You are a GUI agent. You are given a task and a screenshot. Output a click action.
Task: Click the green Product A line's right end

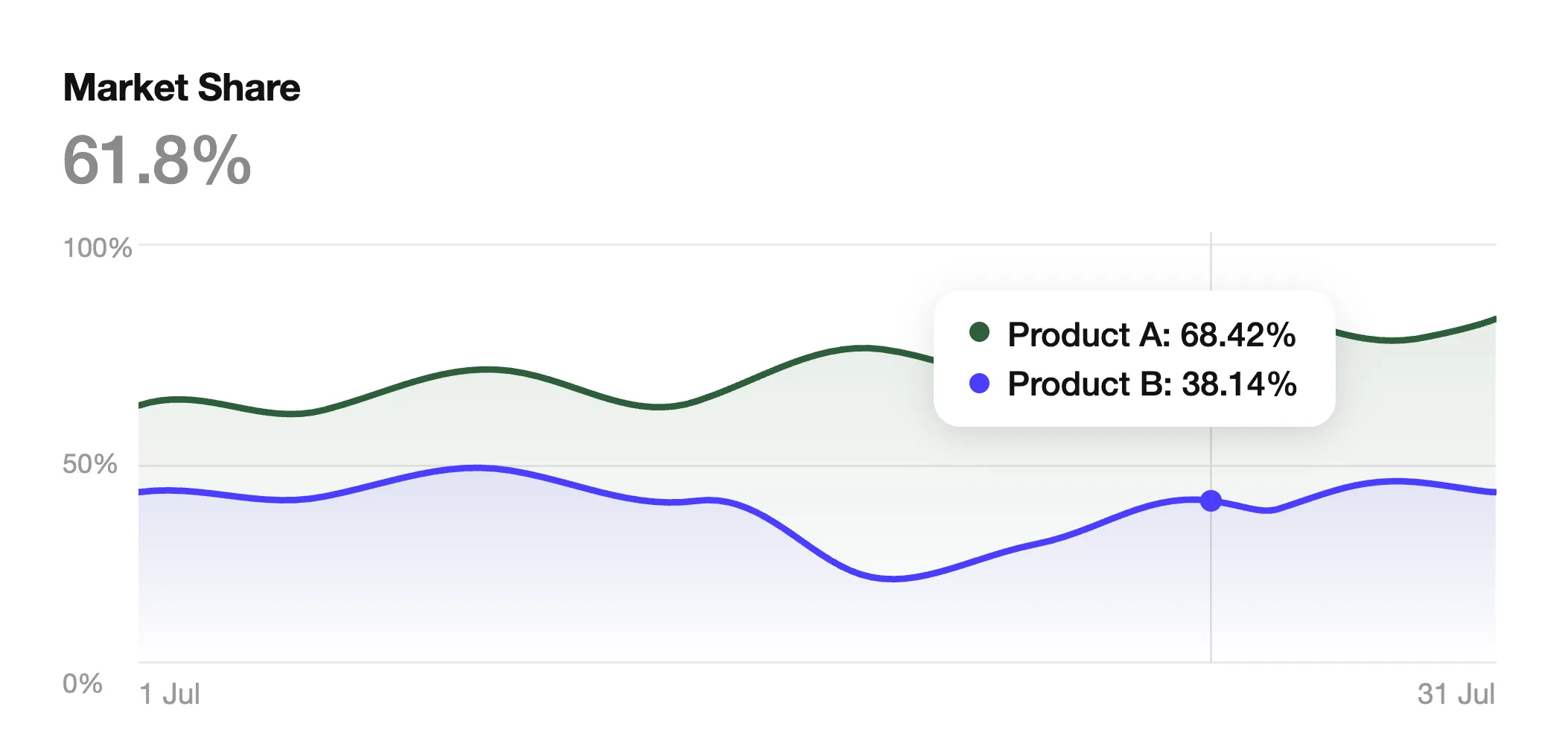[1492, 320]
